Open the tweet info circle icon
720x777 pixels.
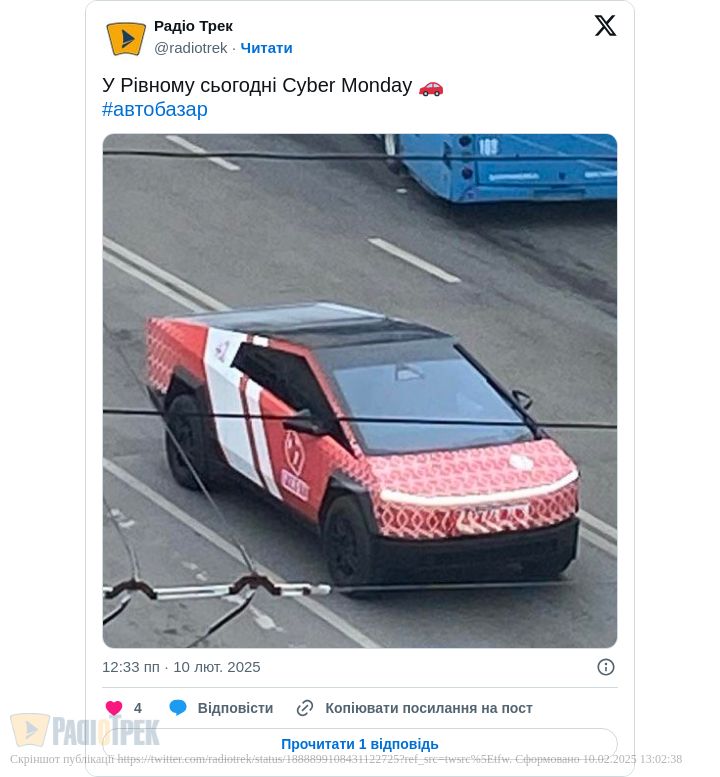(x=606, y=667)
